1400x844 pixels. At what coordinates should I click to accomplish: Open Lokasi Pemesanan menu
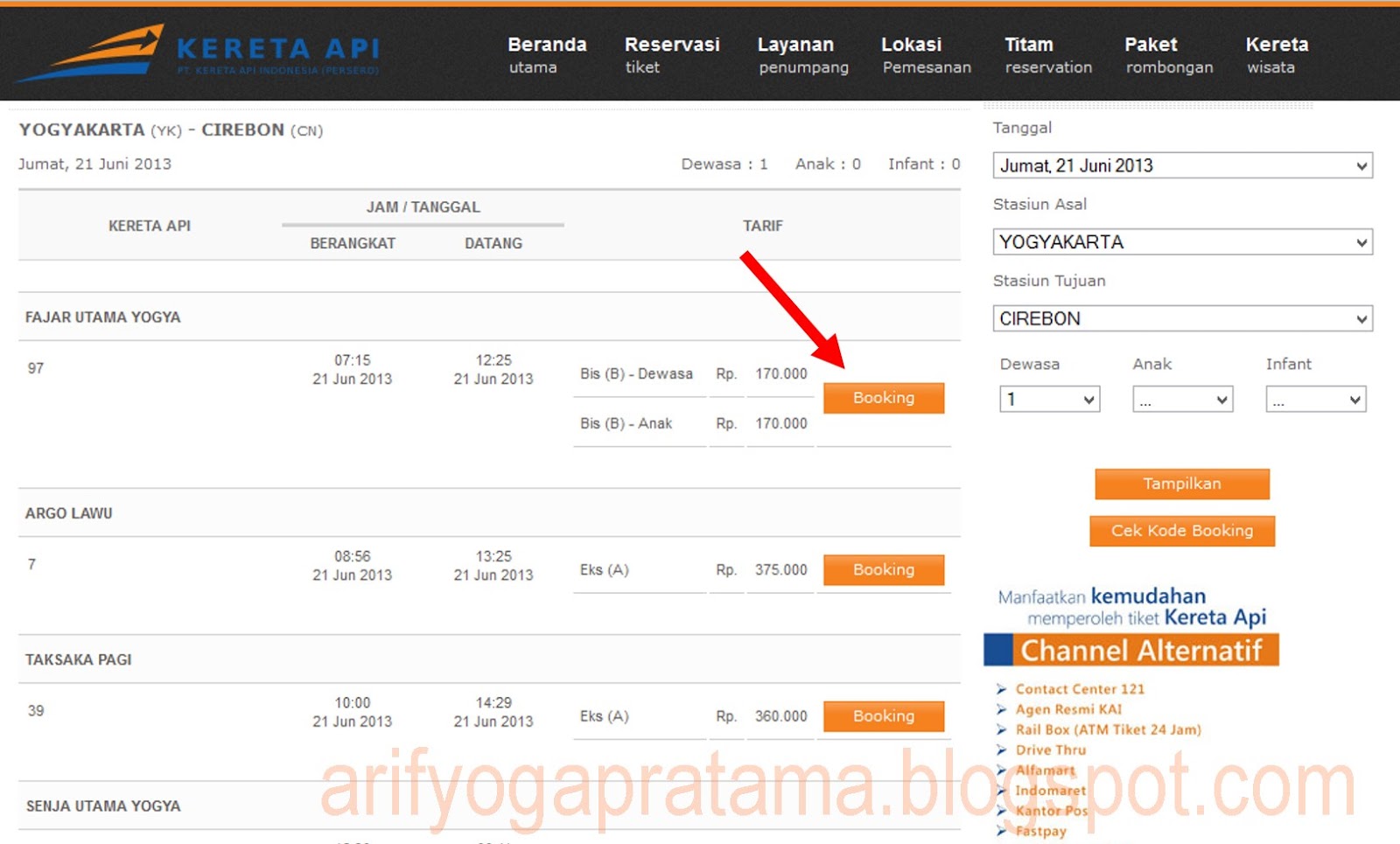point(926,55)
